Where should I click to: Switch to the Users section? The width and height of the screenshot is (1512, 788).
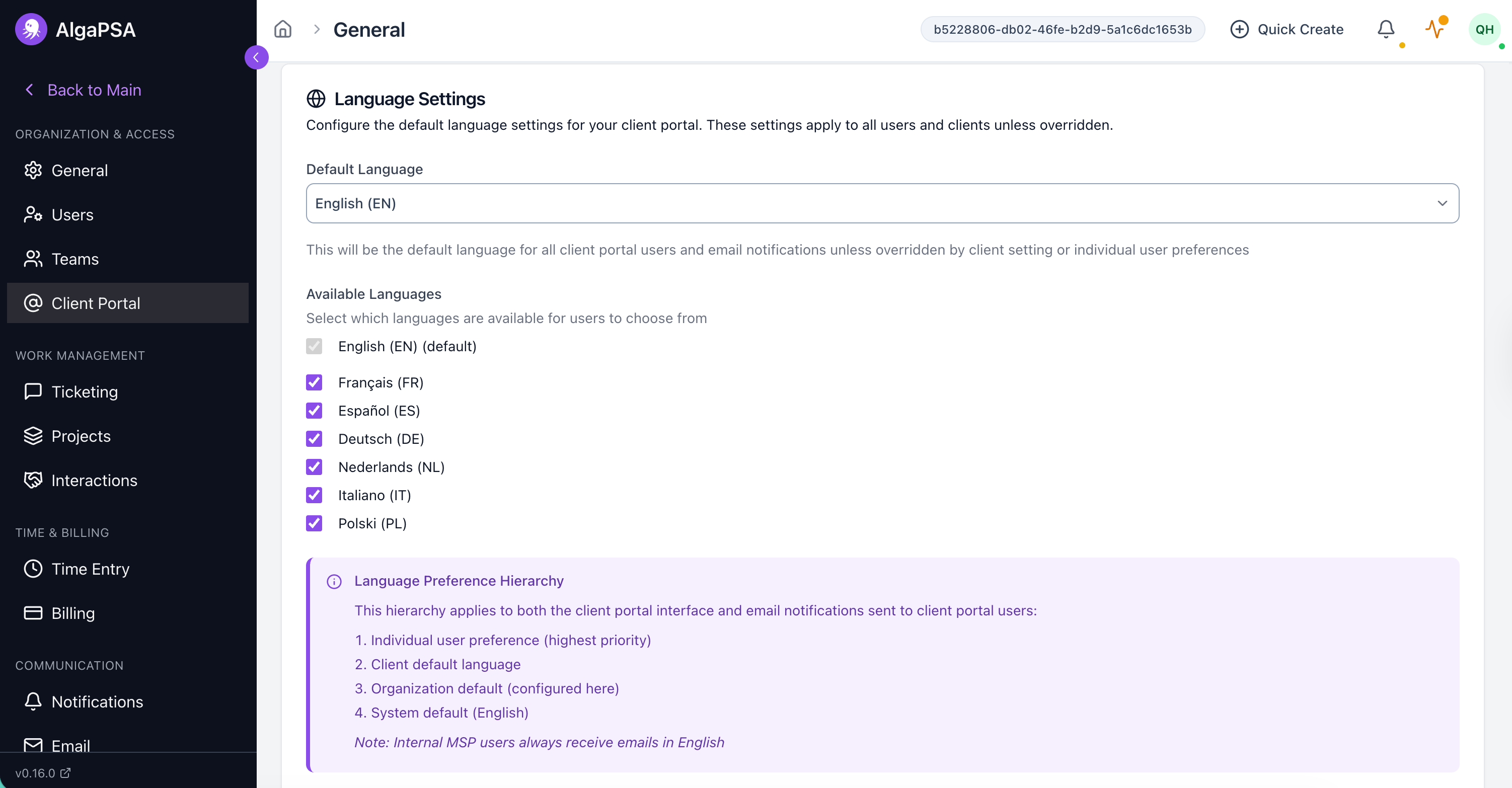[x=72, y=214]
